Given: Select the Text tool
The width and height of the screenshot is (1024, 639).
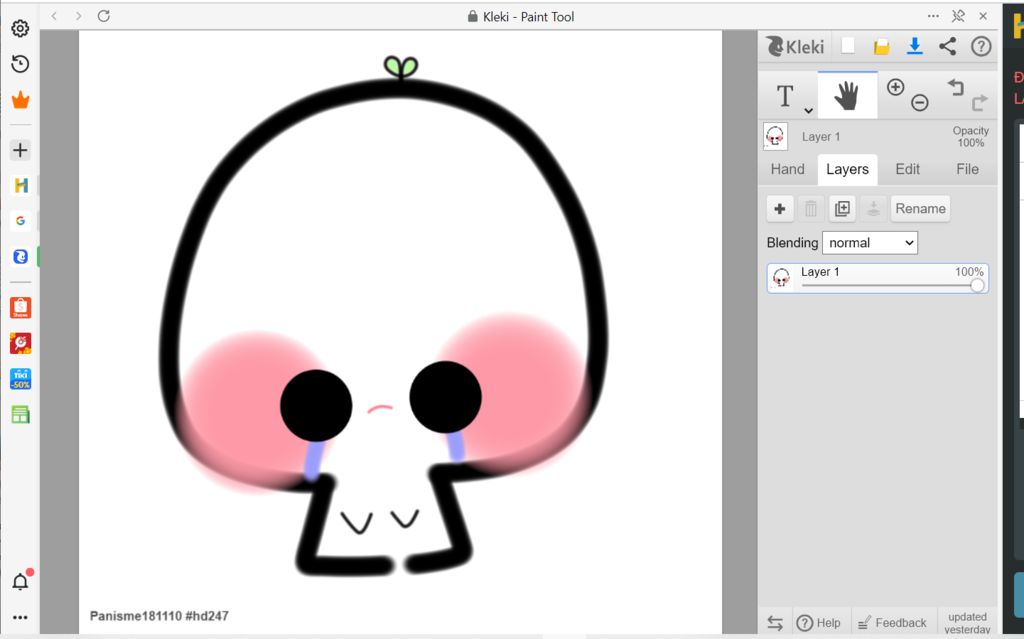Looking at the screenshot, I should [785, 95].
